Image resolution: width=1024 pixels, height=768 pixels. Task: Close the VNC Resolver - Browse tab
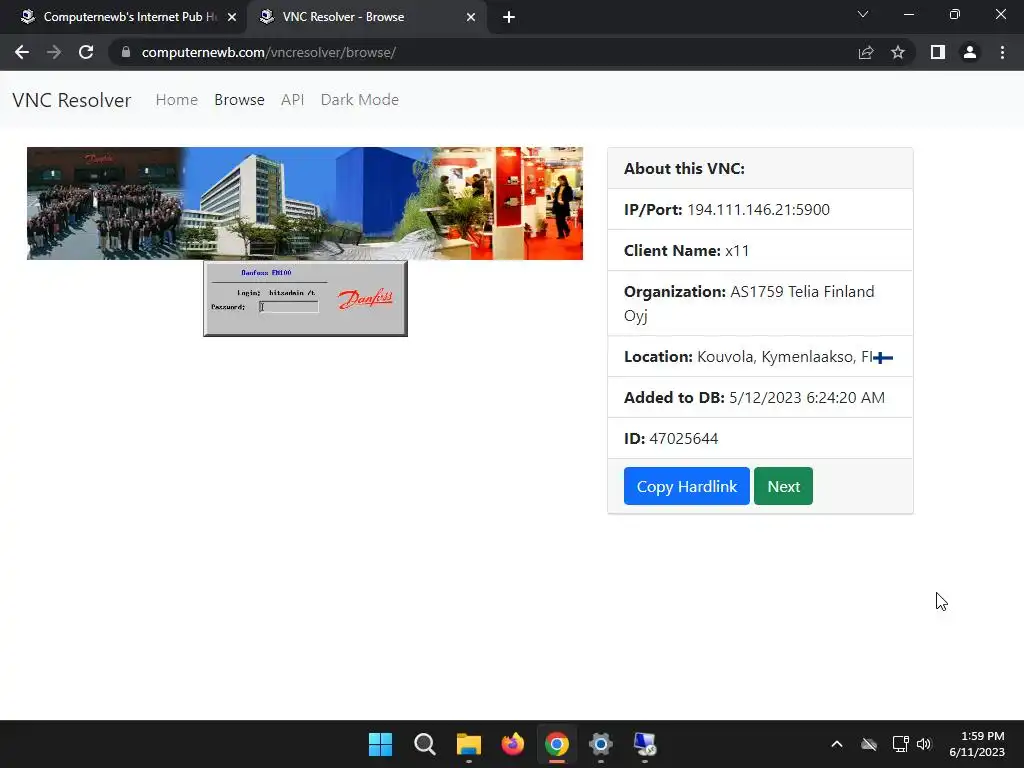pos(471,17)
